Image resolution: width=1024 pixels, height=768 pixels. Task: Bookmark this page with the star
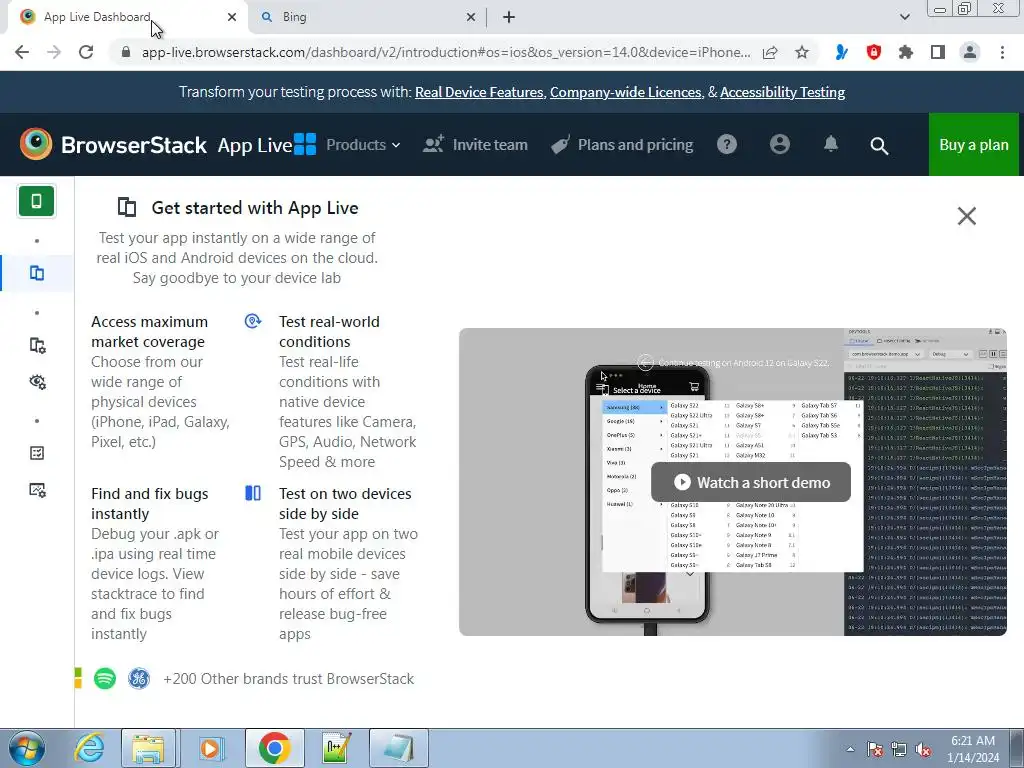coord(802,52)
